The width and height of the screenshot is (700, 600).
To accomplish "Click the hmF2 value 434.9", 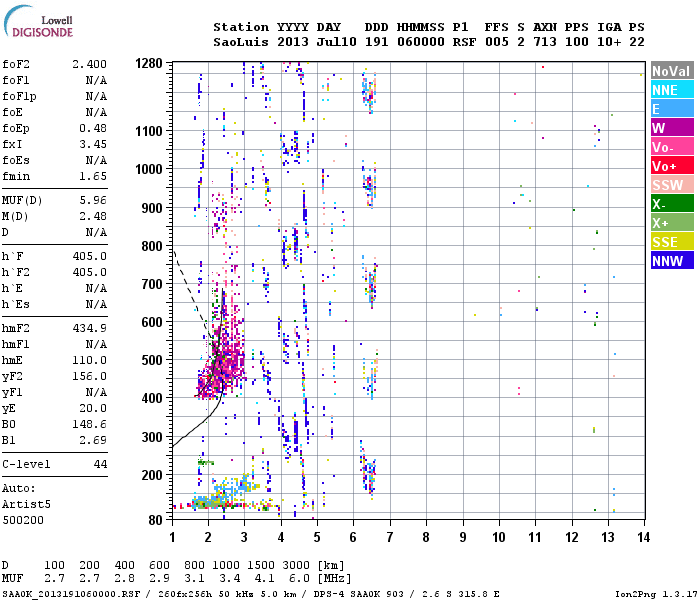I will (89, 328).
